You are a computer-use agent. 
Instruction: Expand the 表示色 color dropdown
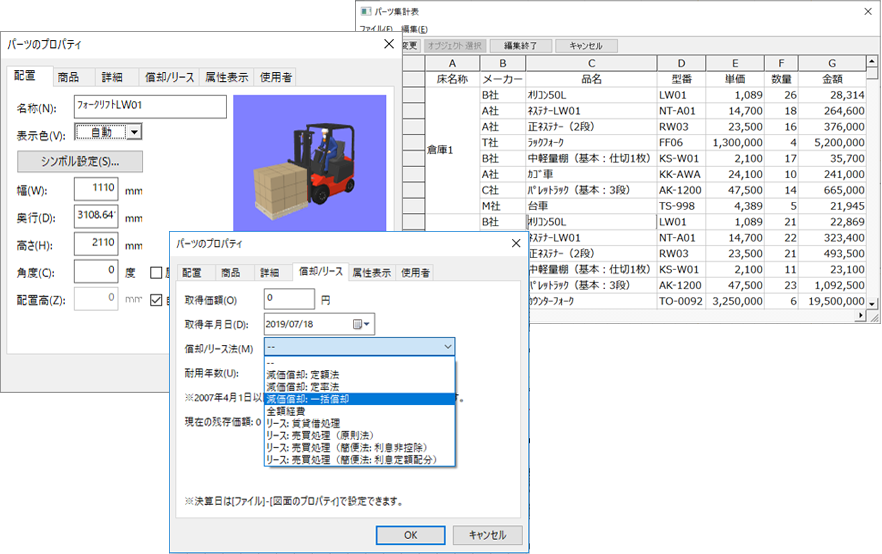[x=134, y=131]
